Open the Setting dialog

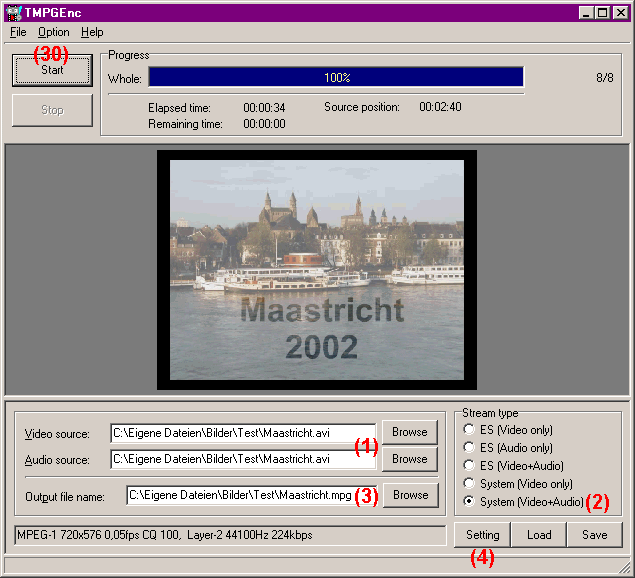coord(482,535)
